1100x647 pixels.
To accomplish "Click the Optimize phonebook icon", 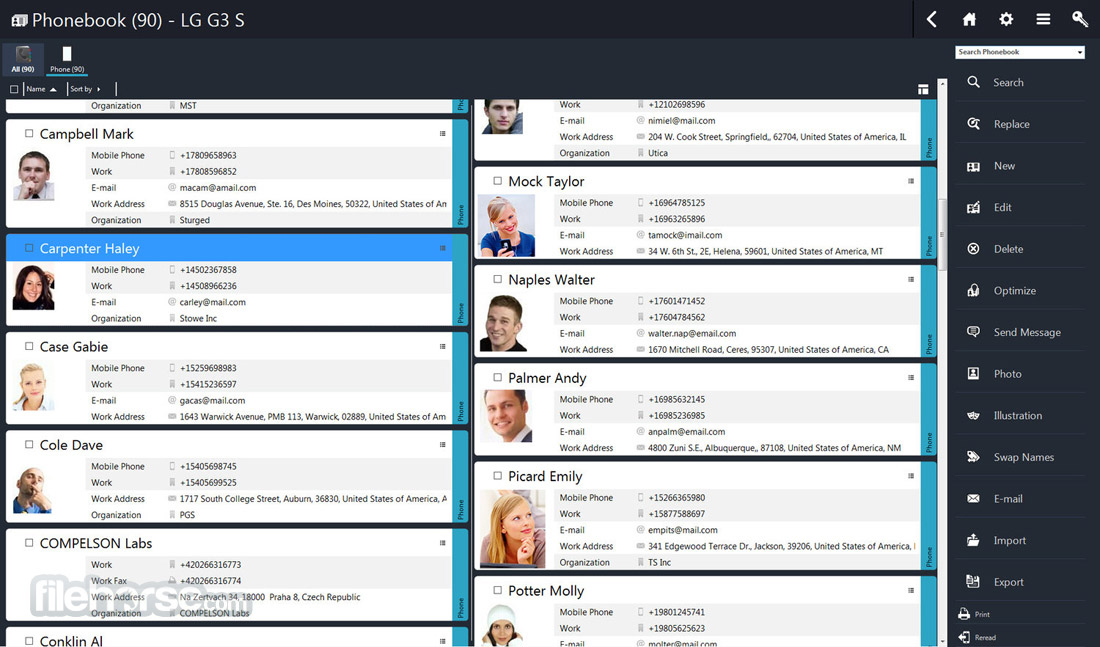I will pos(973,290).
